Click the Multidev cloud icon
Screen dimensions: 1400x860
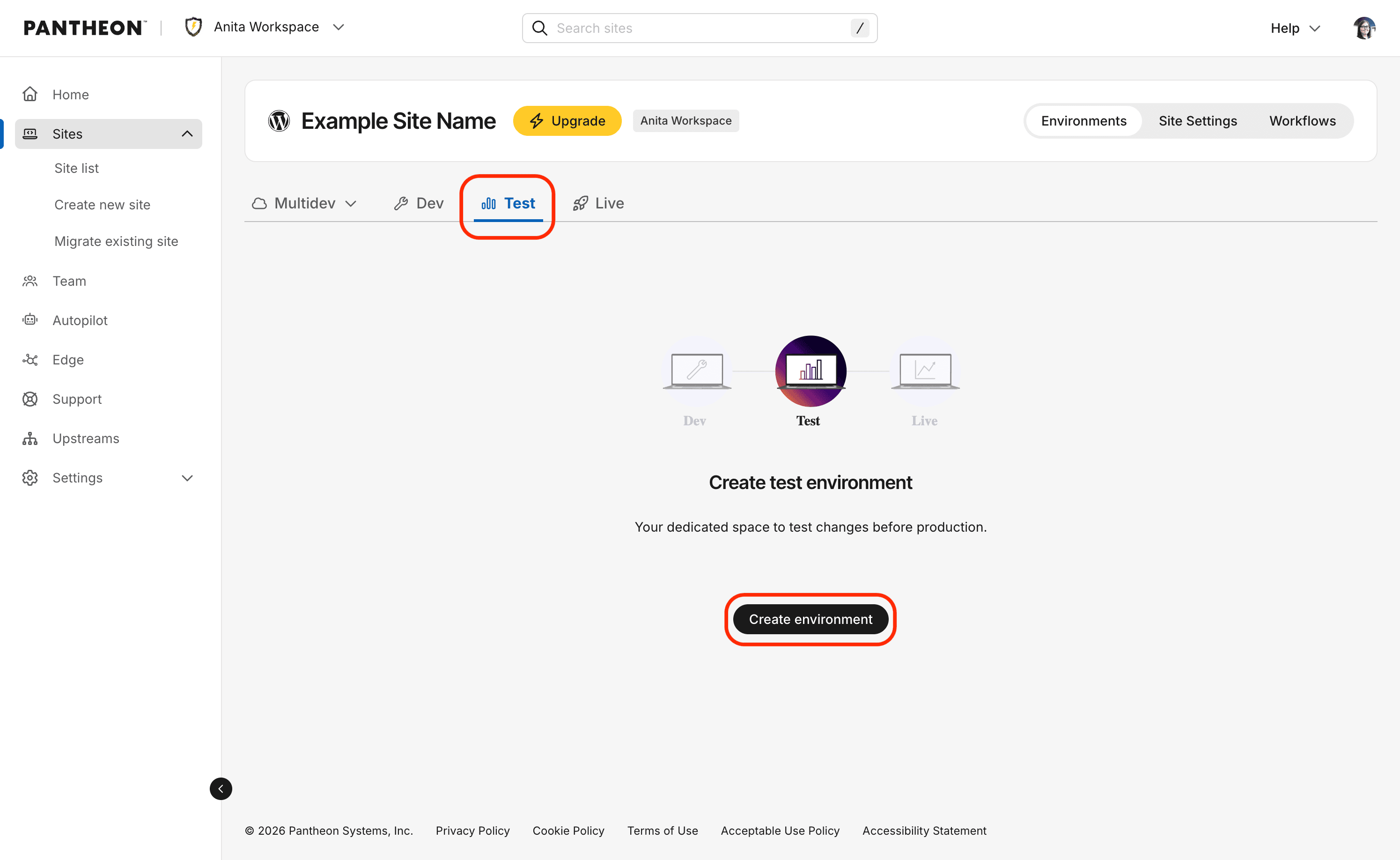(259, 203)
